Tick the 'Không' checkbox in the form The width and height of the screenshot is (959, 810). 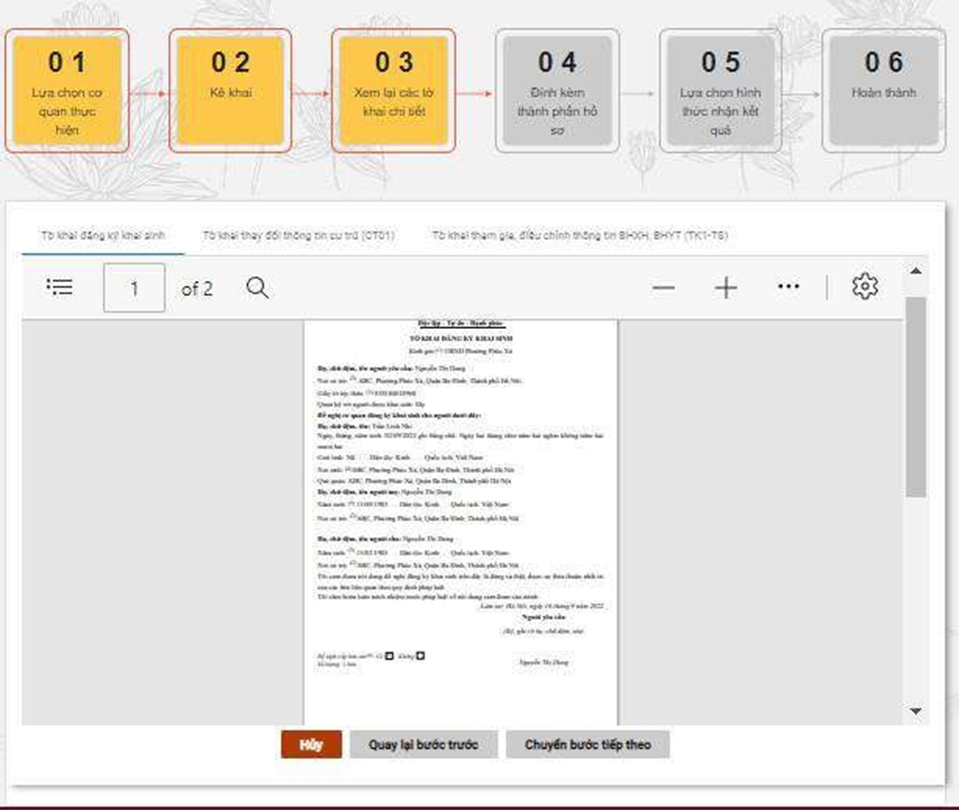pos(421,656)
